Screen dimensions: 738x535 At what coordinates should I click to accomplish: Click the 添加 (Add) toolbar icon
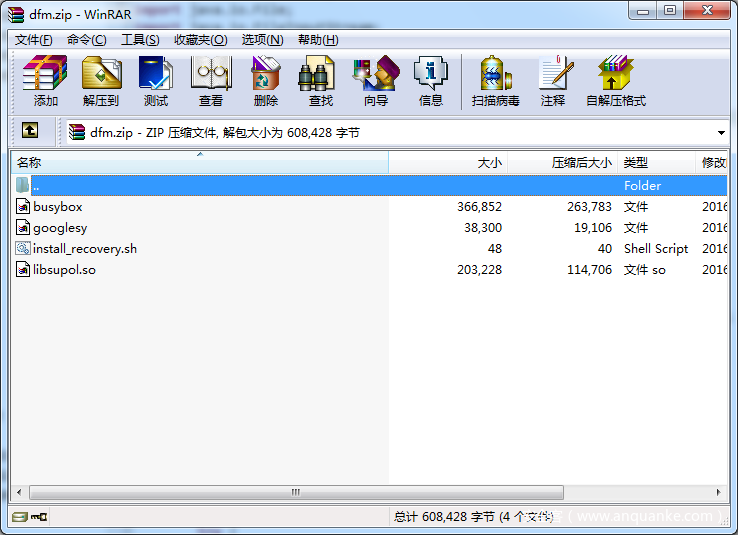[x=45, y=73]
